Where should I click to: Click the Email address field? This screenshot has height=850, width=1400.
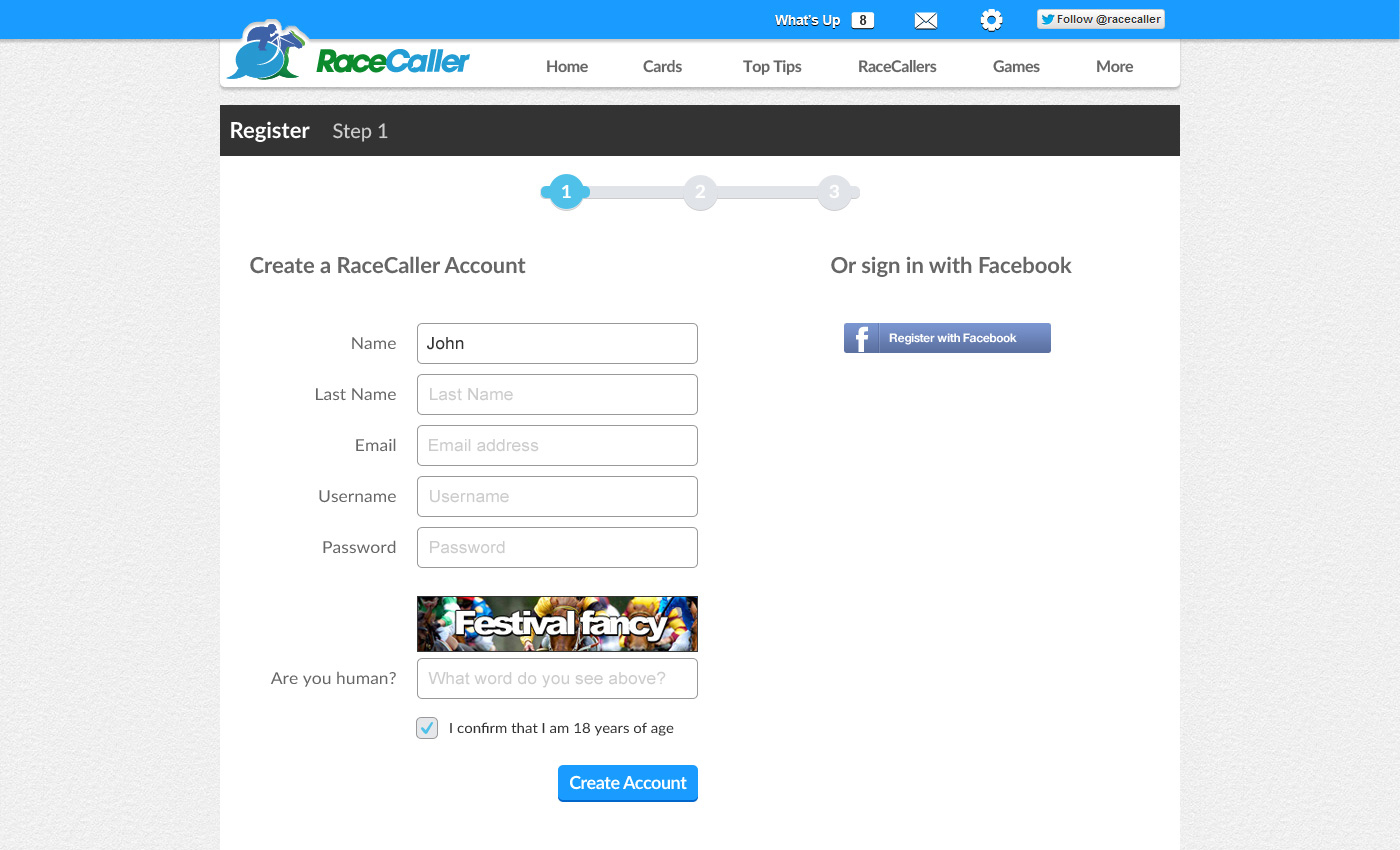557,445
